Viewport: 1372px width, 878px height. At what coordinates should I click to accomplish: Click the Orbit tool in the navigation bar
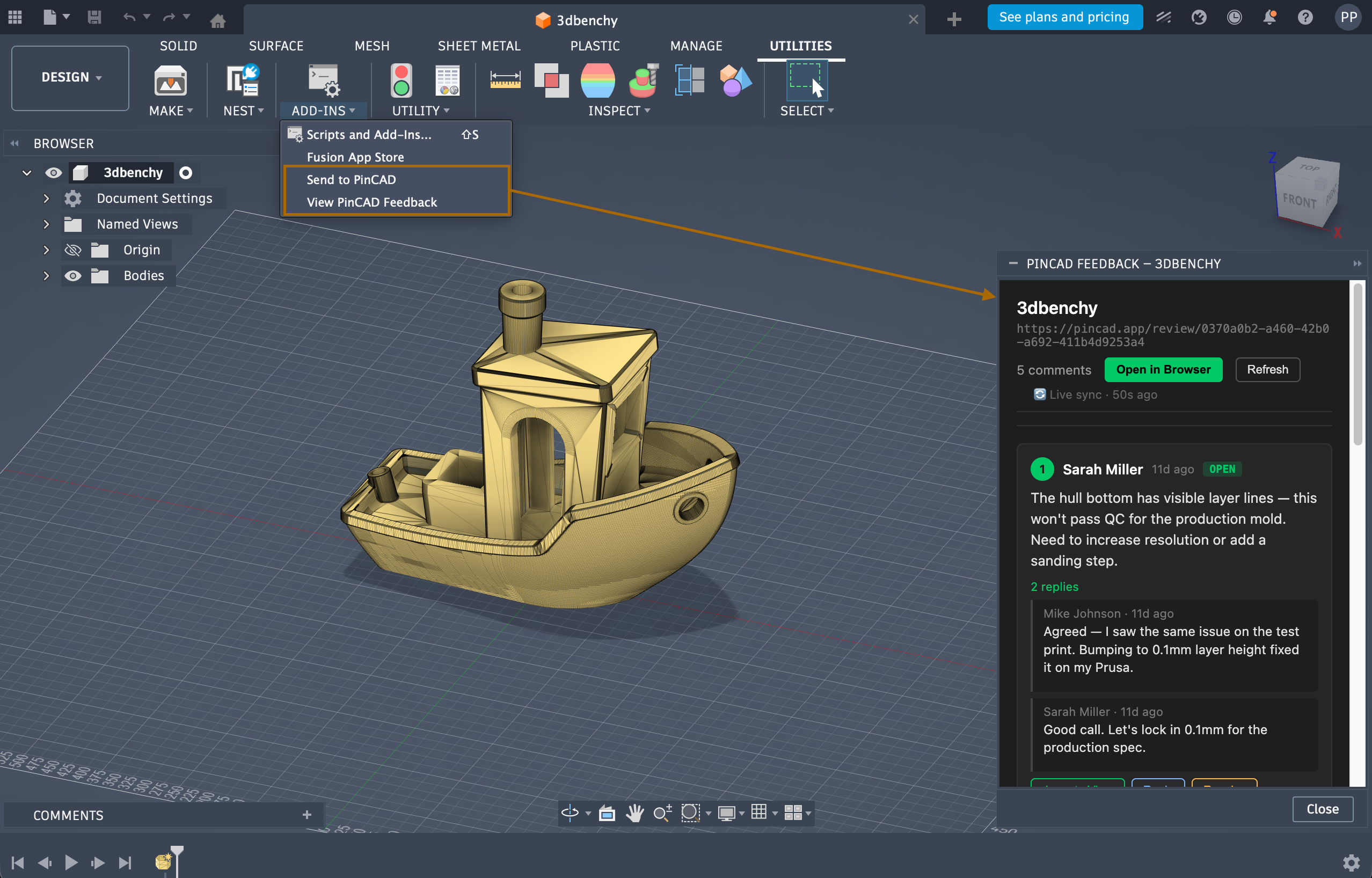point(570,813)
